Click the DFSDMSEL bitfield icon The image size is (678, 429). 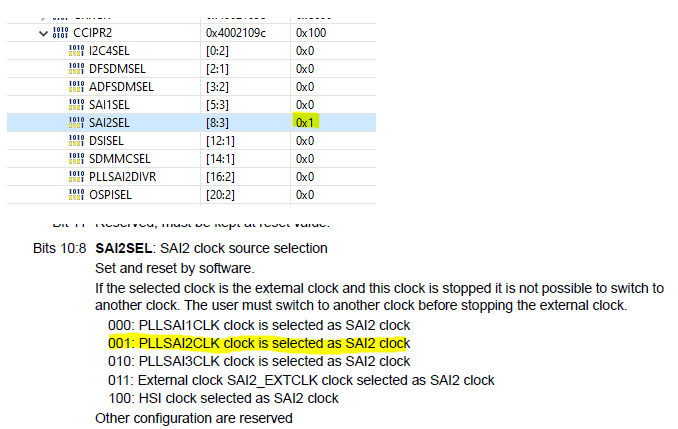tap(77, 68)
